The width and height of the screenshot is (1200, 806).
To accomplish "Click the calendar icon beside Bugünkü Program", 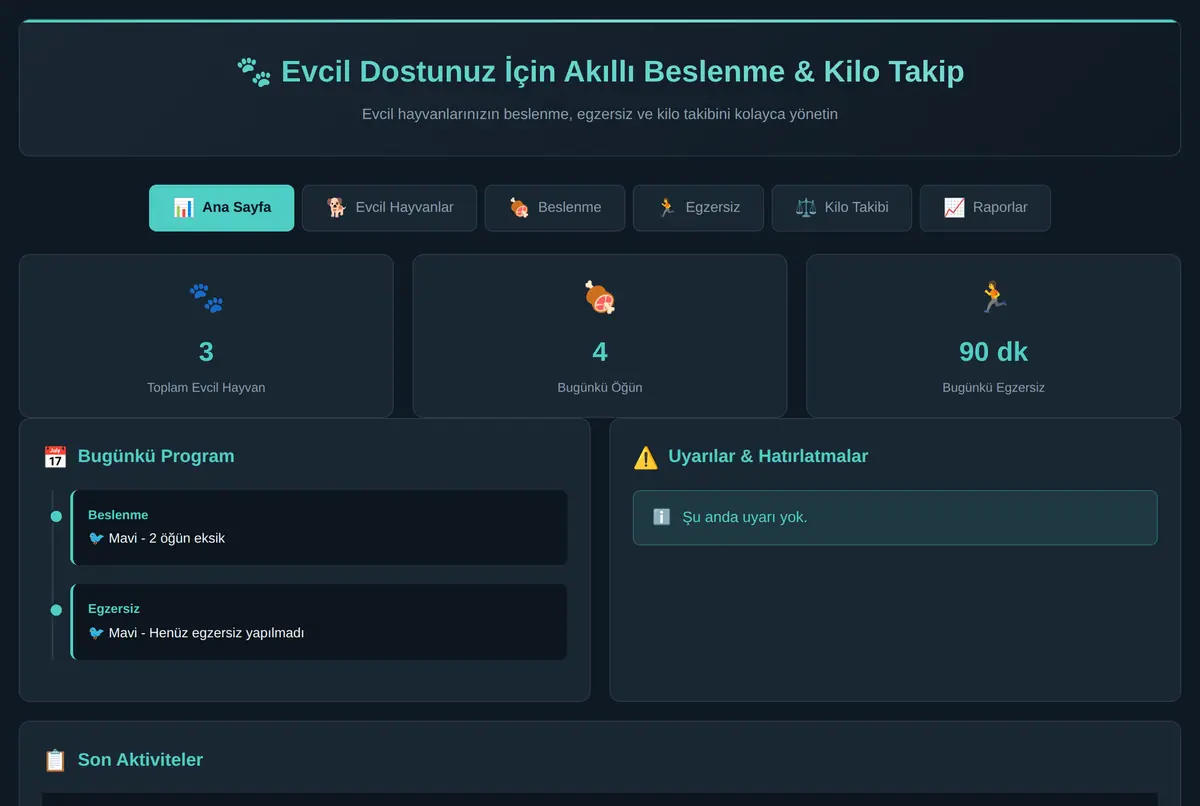I will click(55, 457).
